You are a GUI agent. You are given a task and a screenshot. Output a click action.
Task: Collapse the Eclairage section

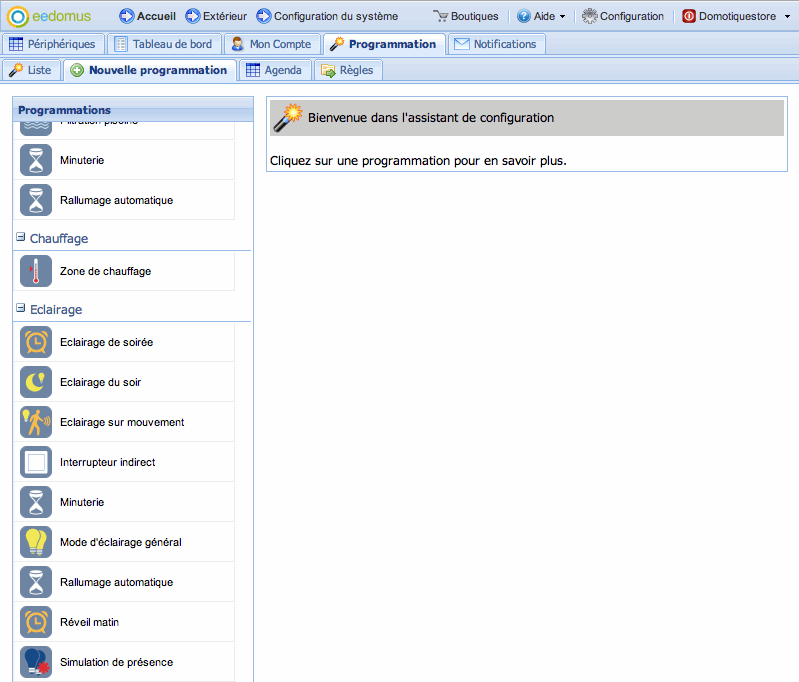21,310
